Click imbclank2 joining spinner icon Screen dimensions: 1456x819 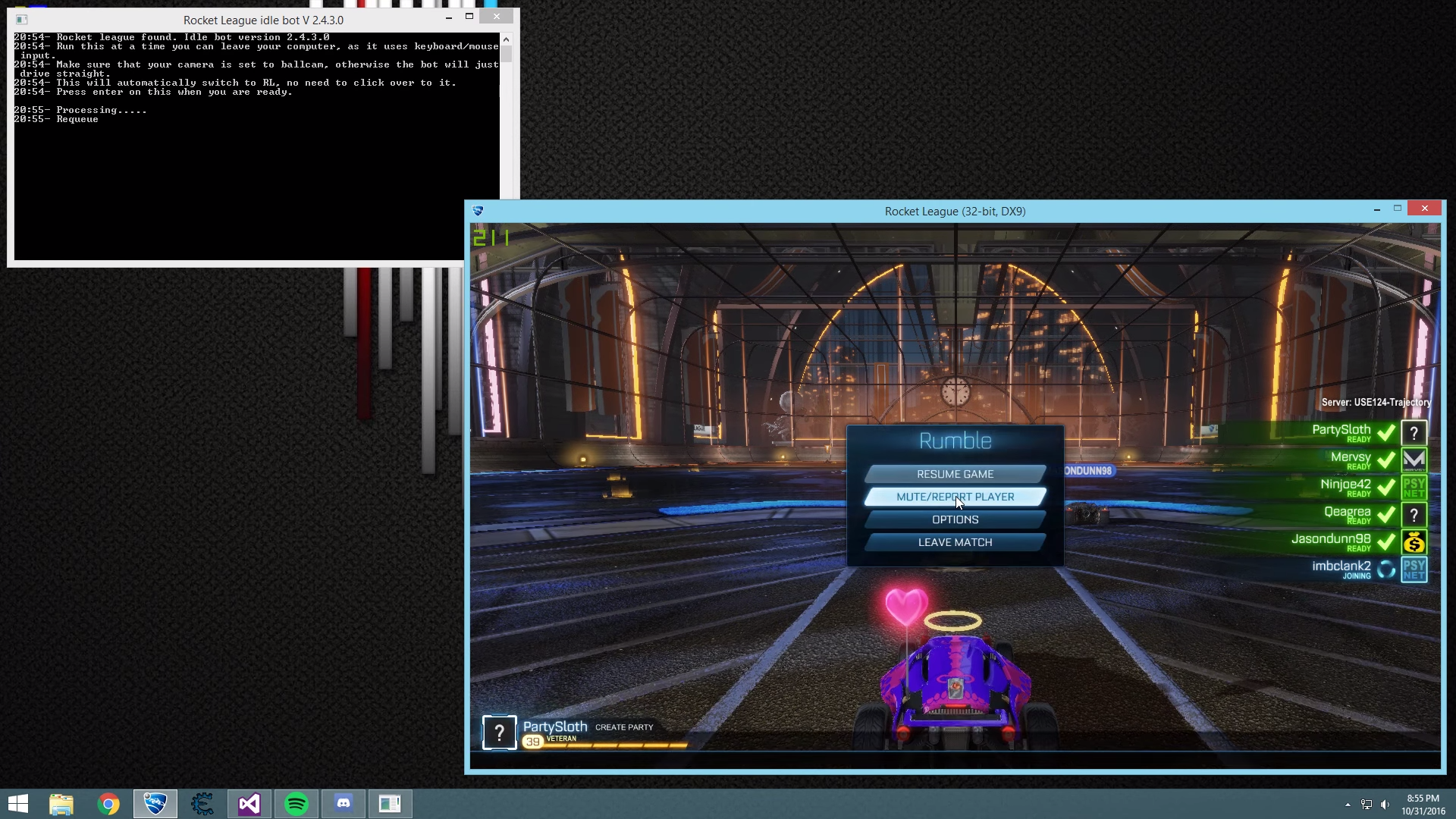(1386, 570)
